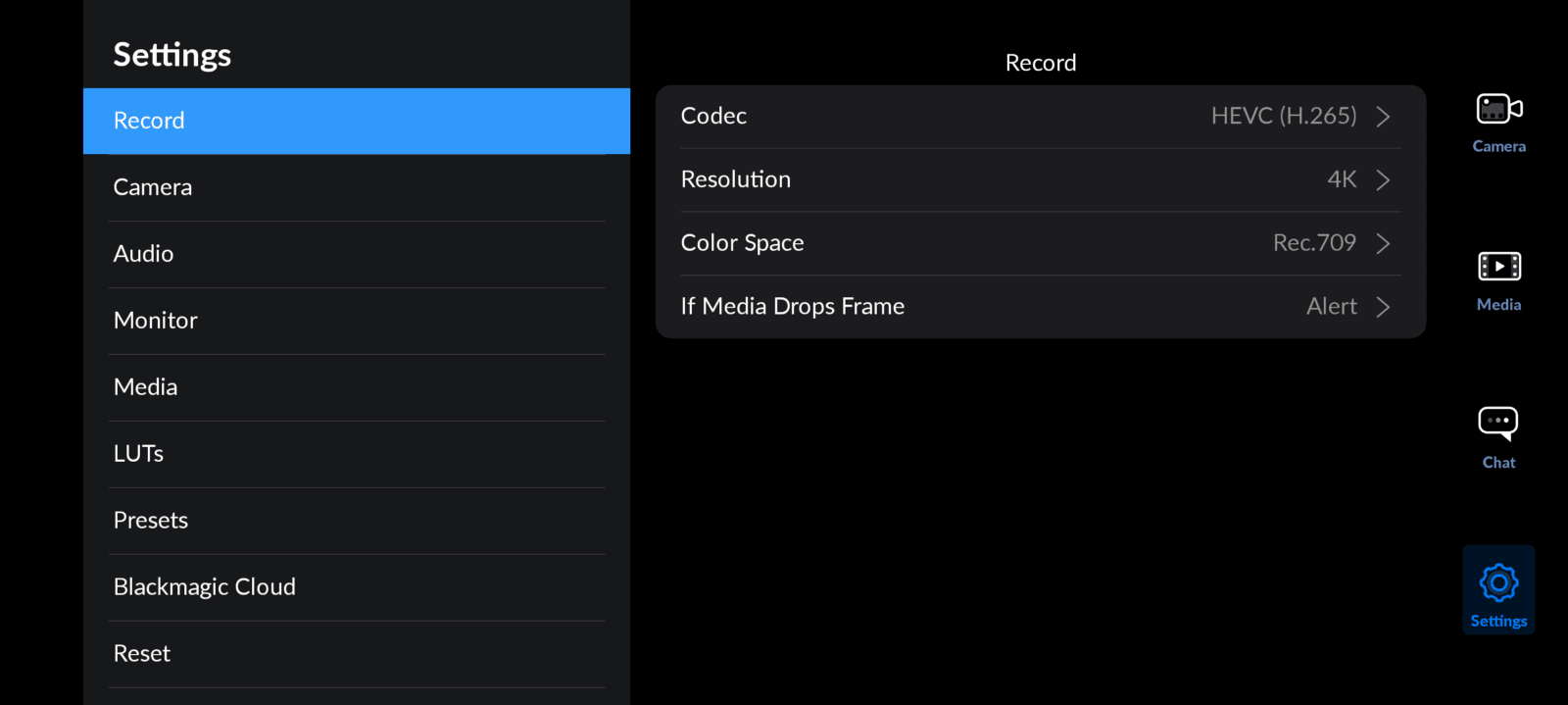Expand the Resolution chevron arrow
Screen dimensions: 1568x705
1383,180
